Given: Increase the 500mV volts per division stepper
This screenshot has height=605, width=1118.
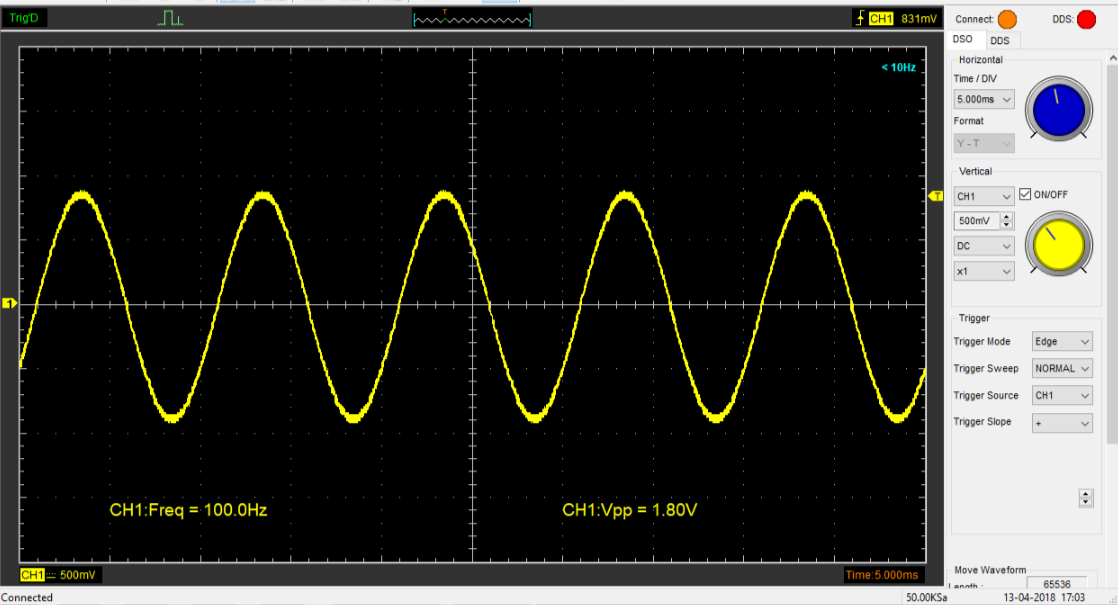Looking at the screenshot, I should [x=1006, y=217].
